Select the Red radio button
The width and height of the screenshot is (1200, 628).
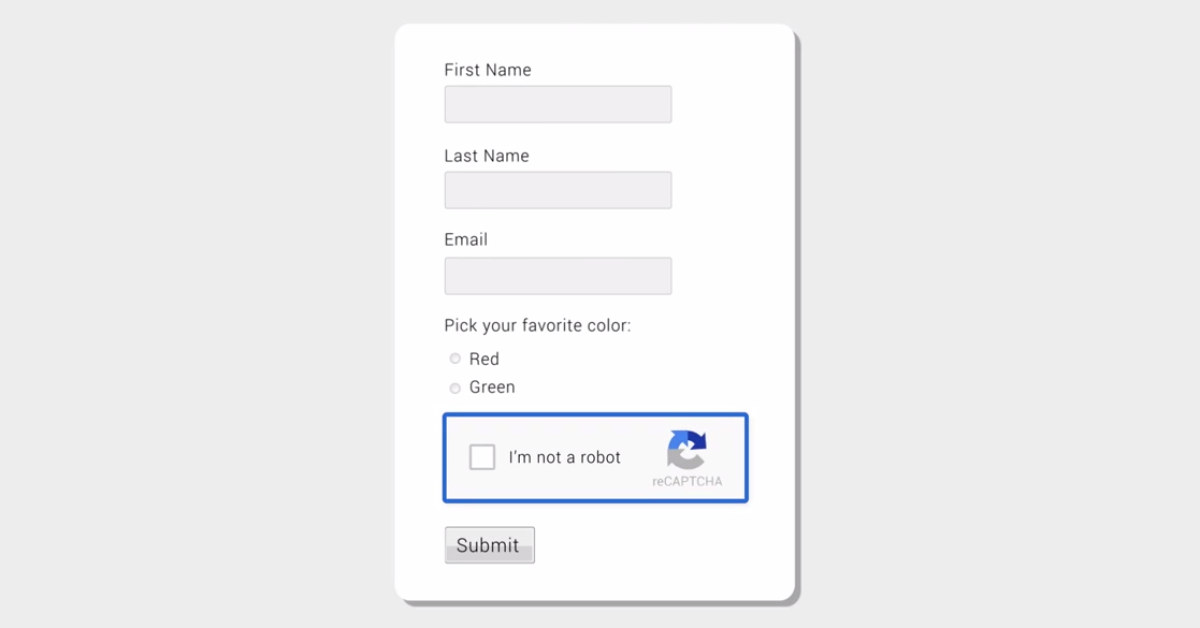(455, 359)
